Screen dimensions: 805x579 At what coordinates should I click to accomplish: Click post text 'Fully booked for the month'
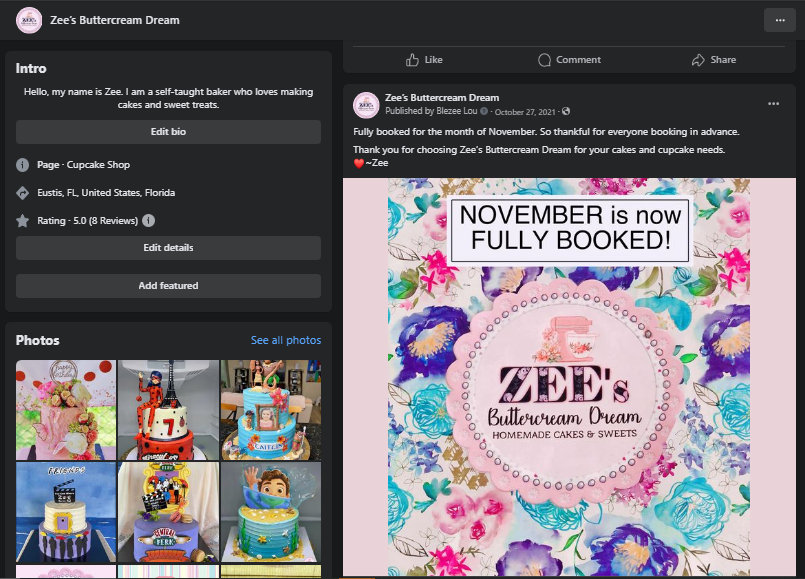click(546, 132)
